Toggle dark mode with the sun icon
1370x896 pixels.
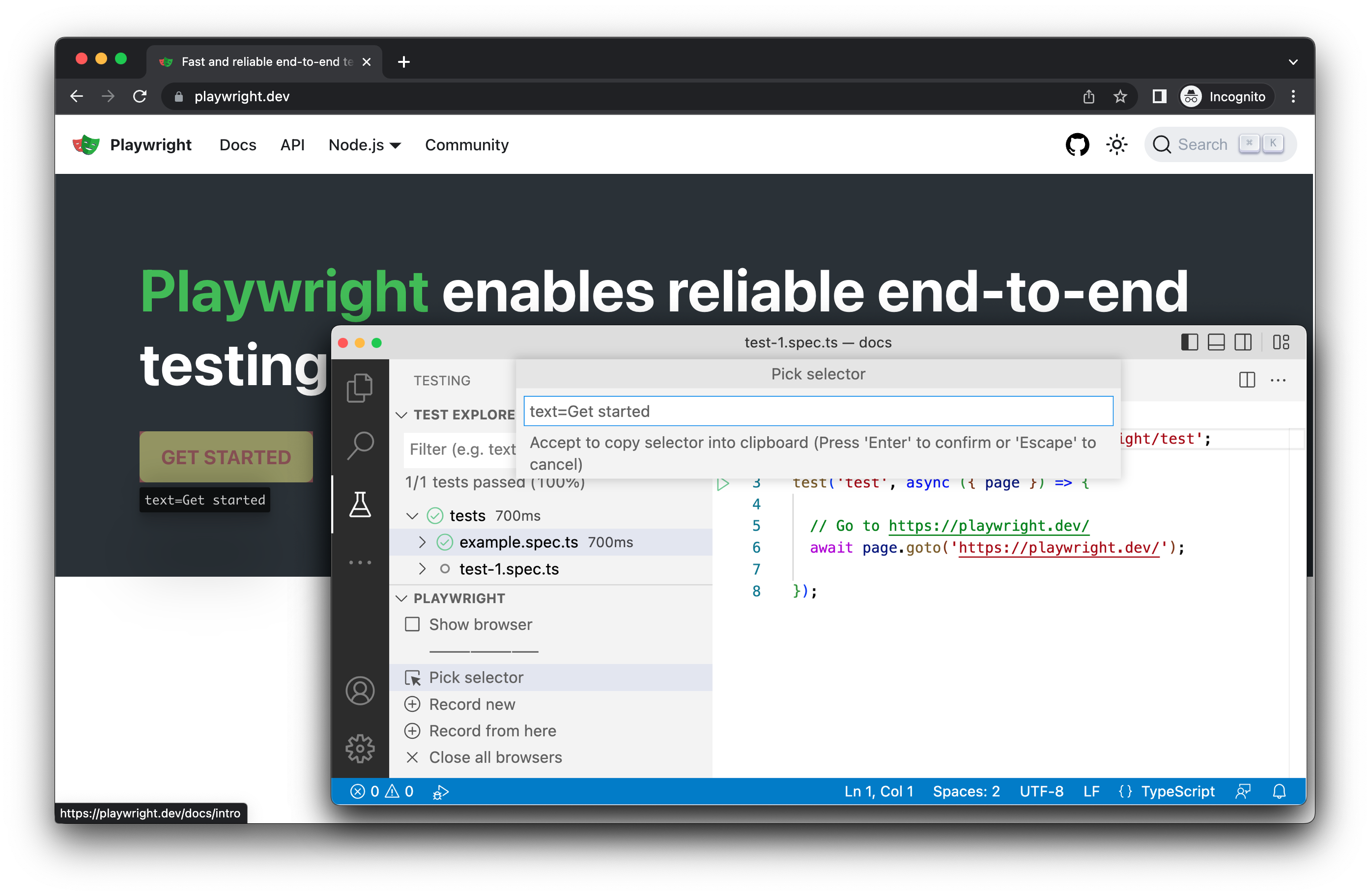[1116, 144]
